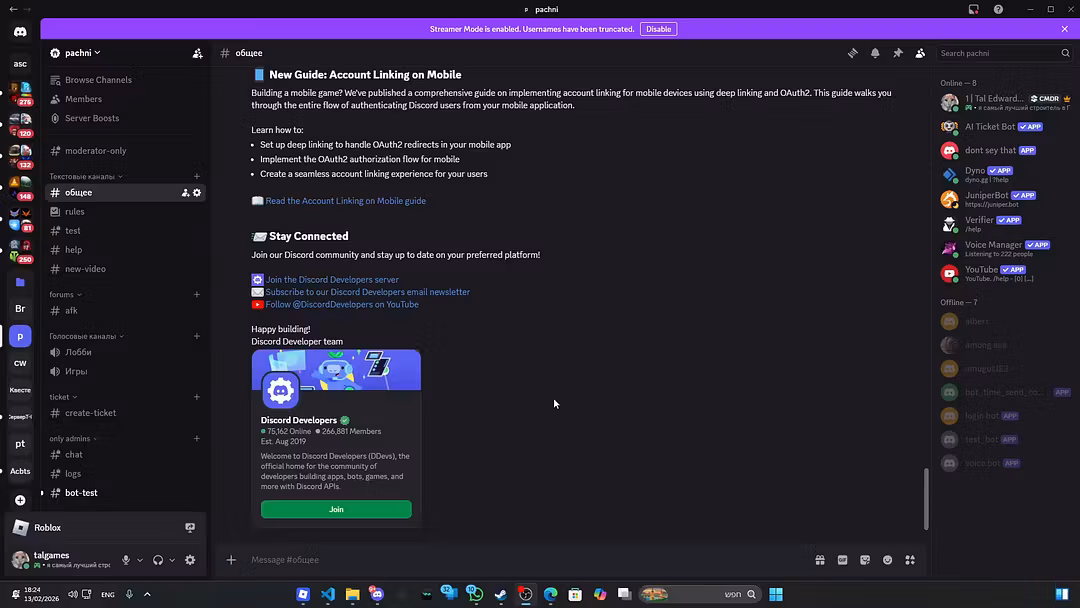The height and width of the screenshot is (608, 1080).
Task: Open Dyno bot member entry
Action: (x=1004, y=174)
